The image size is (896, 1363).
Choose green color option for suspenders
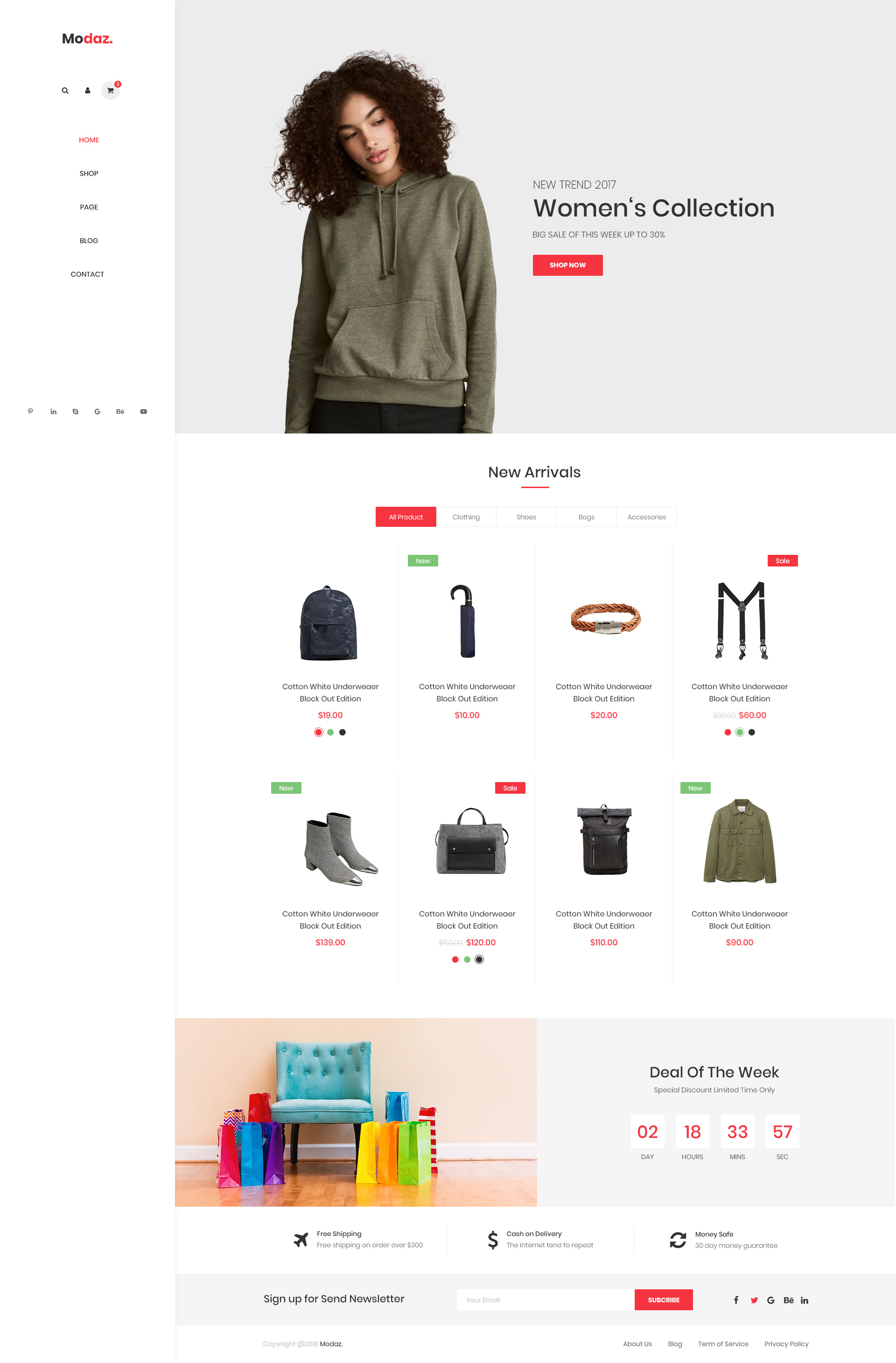point(740,732)
